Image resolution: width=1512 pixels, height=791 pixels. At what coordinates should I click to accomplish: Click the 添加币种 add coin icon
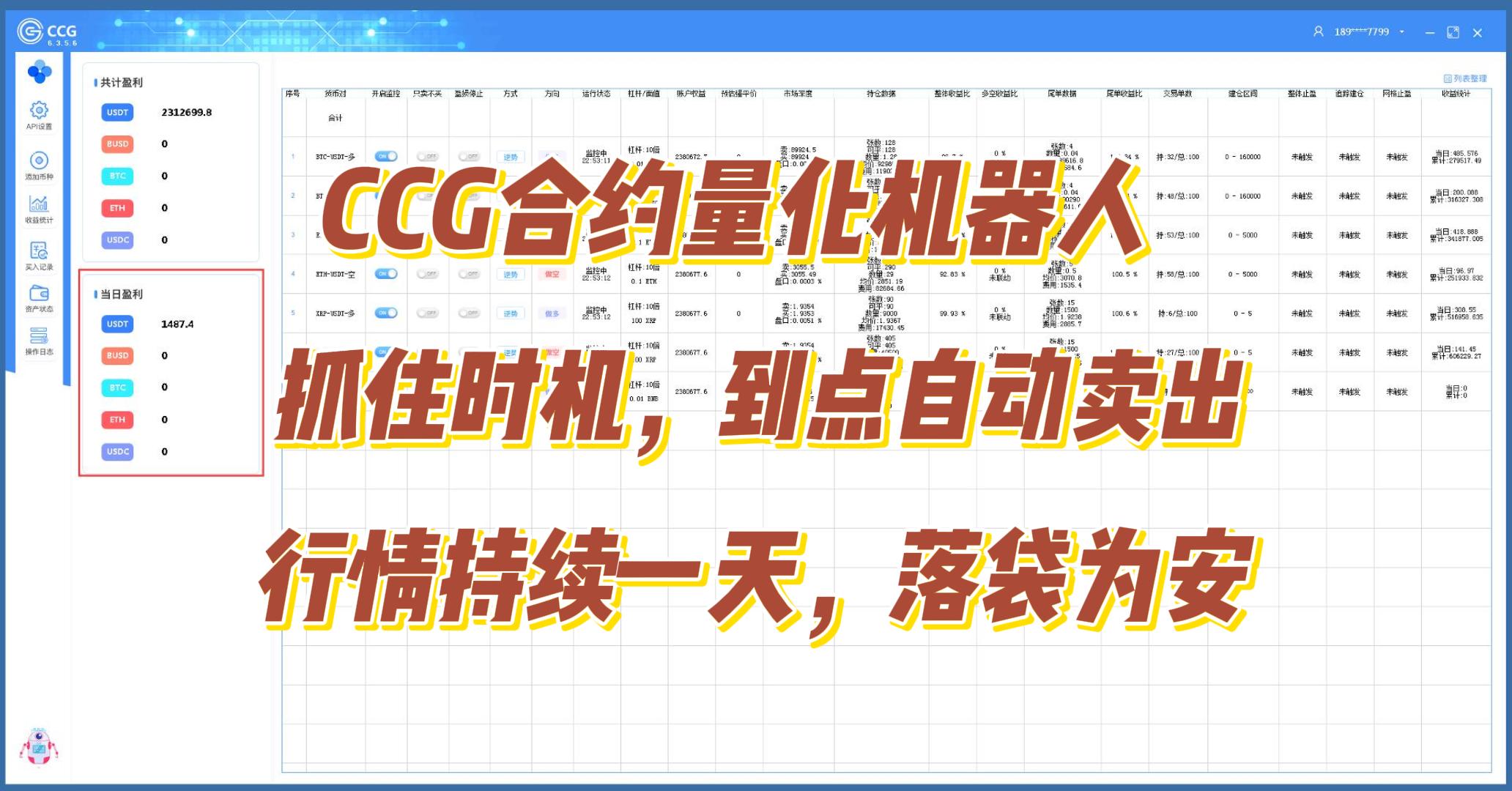pos(39,160)
